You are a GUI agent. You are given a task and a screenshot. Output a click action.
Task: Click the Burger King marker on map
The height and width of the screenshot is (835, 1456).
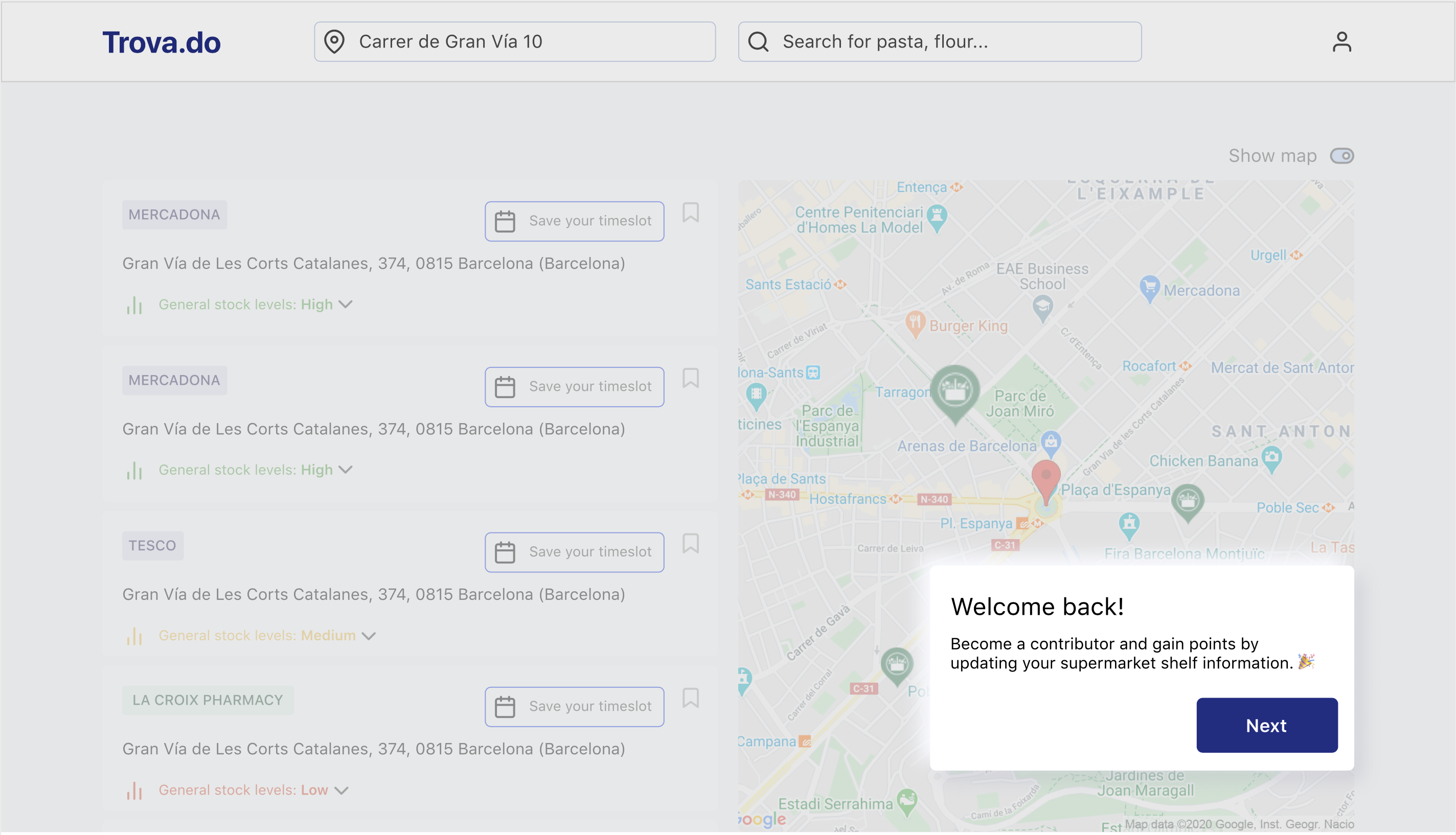coord(916,324)
